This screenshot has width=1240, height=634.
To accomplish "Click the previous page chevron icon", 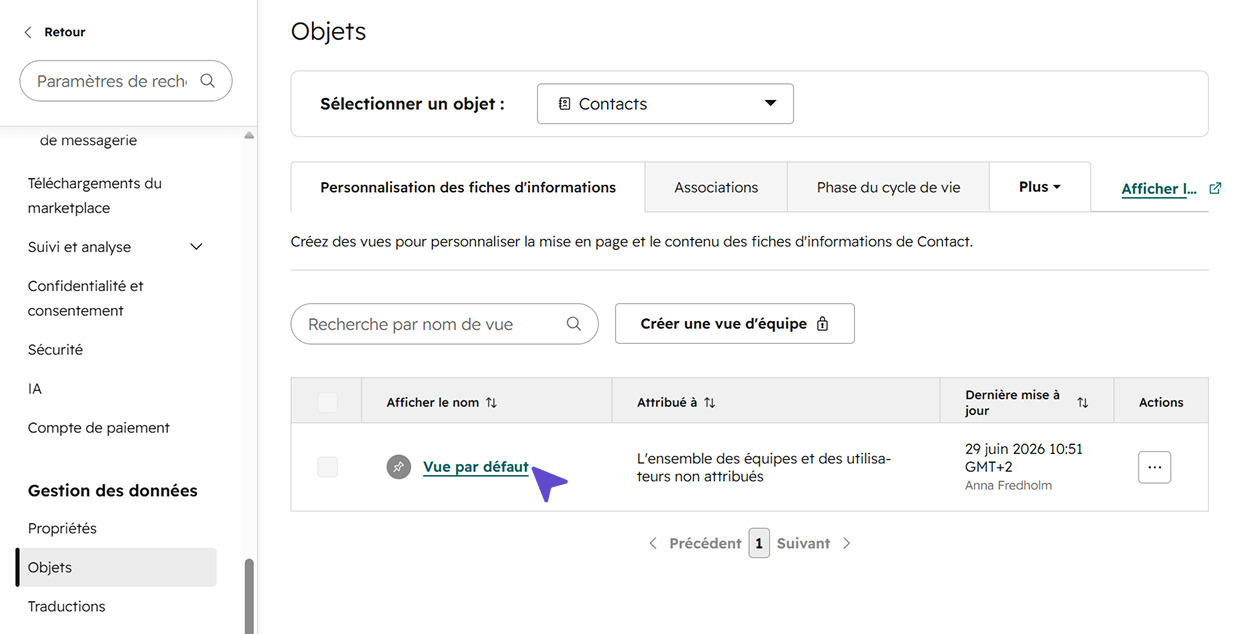I will click(x=653, y=543).
